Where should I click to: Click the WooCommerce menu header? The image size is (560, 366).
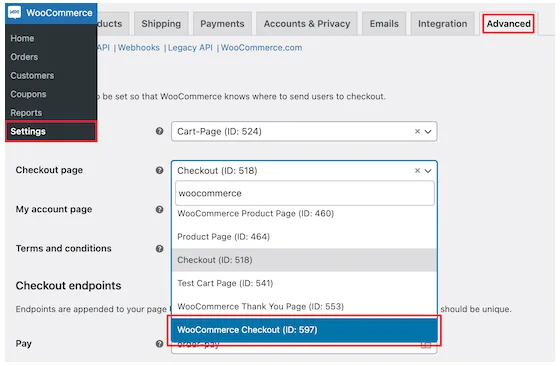51,13
